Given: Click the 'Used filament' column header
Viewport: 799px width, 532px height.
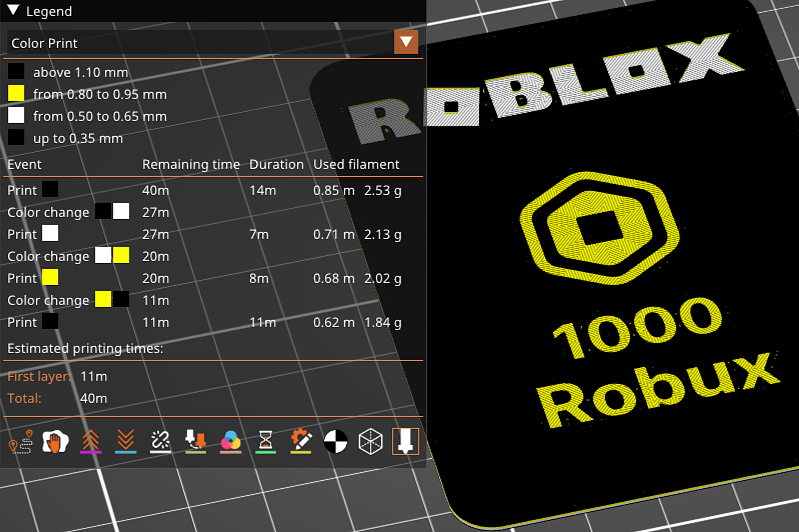Looking at the screenshot, I should pos(356,165).
